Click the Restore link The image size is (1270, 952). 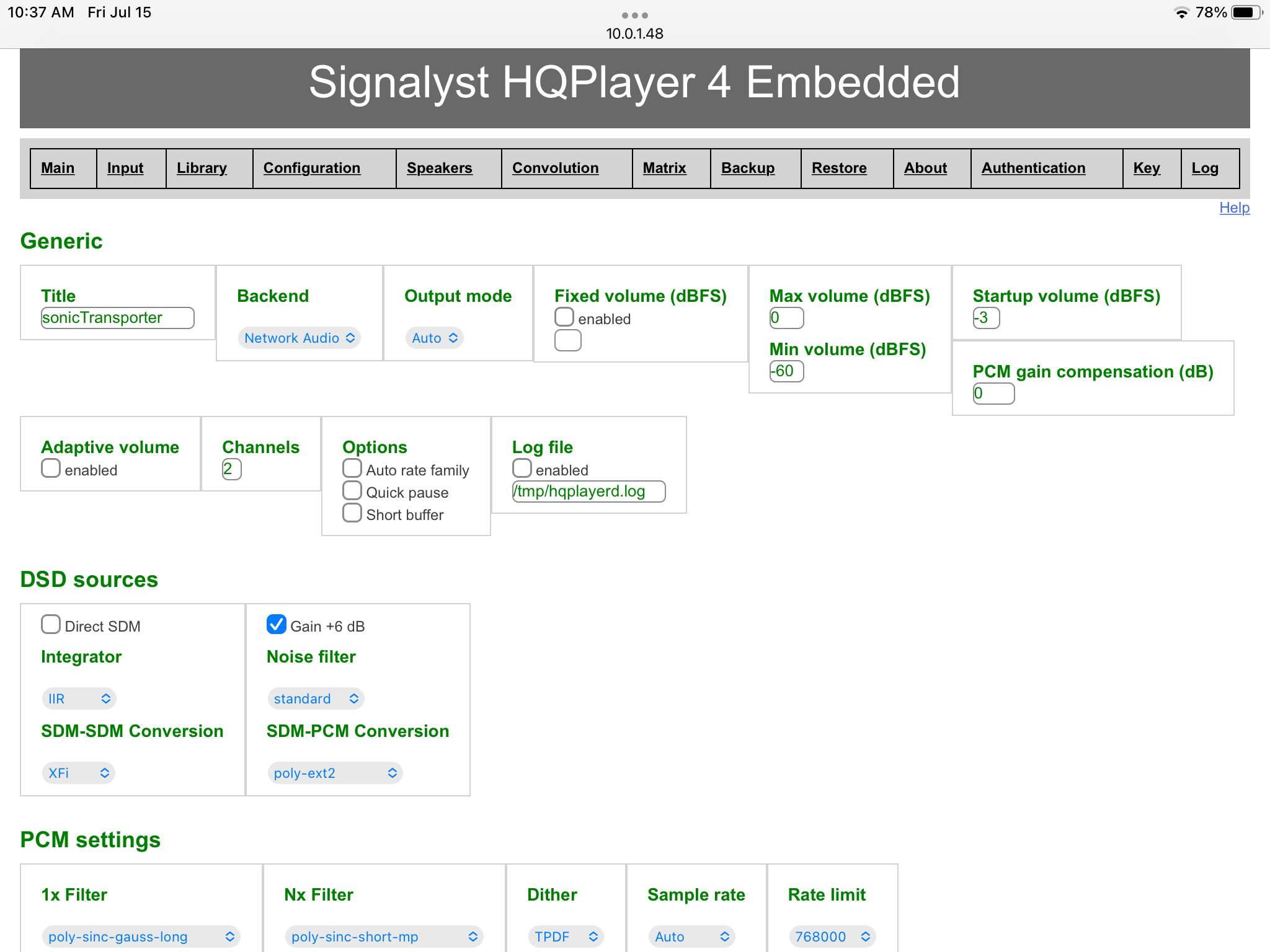(x=839, y=168)
